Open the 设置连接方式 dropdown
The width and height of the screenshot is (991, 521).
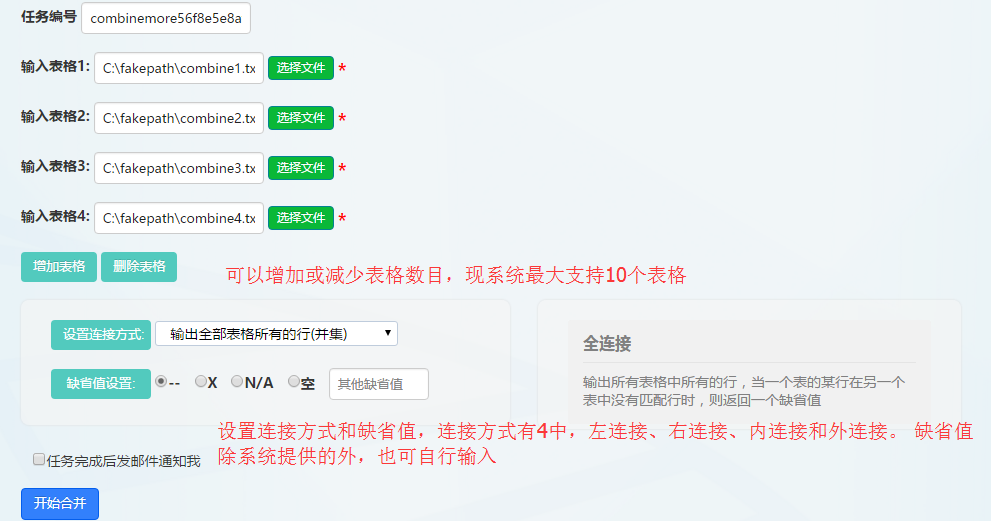tap(276, 334)
